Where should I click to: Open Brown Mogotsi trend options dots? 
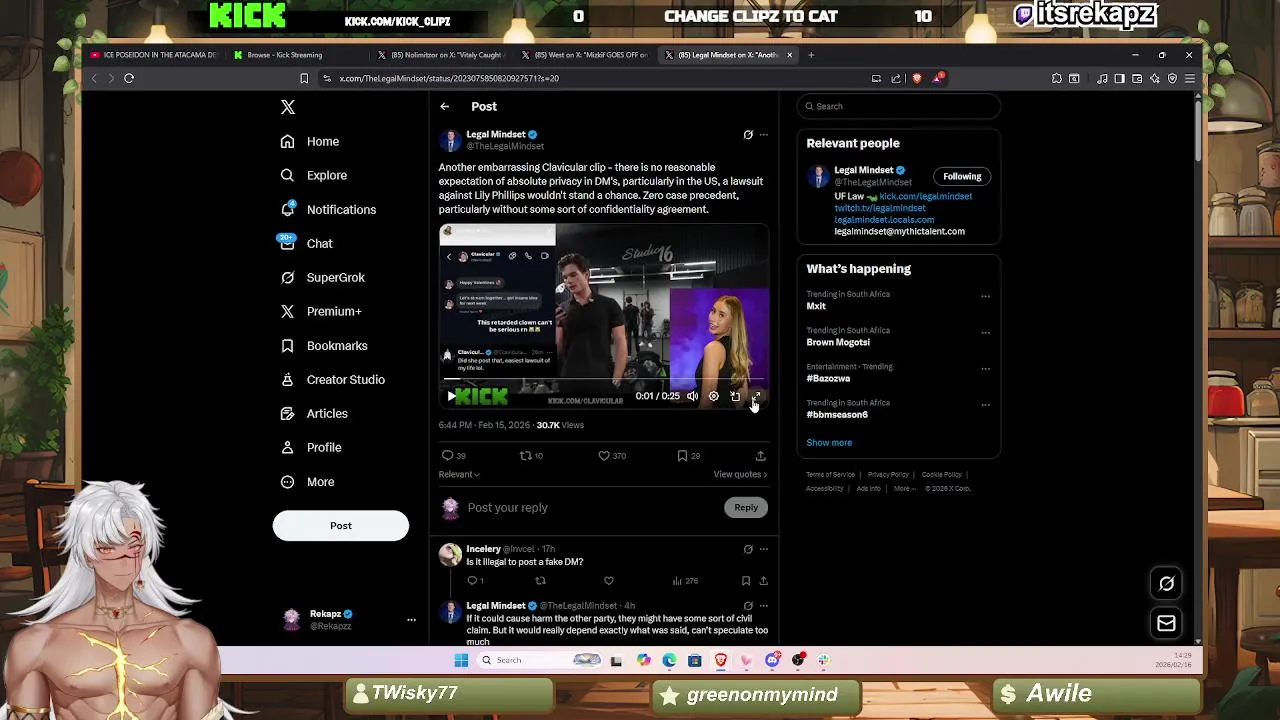pyautogui.click(x=985, y=333)
